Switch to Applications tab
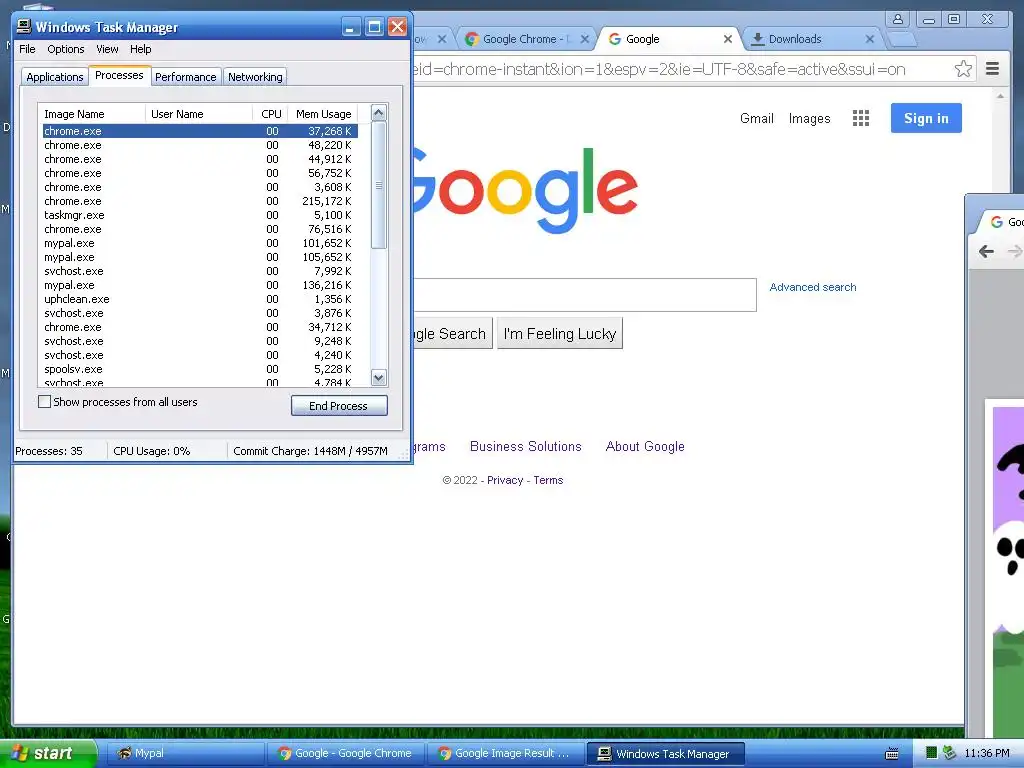This screenshot has width=1024, height=768. point(55,77)
